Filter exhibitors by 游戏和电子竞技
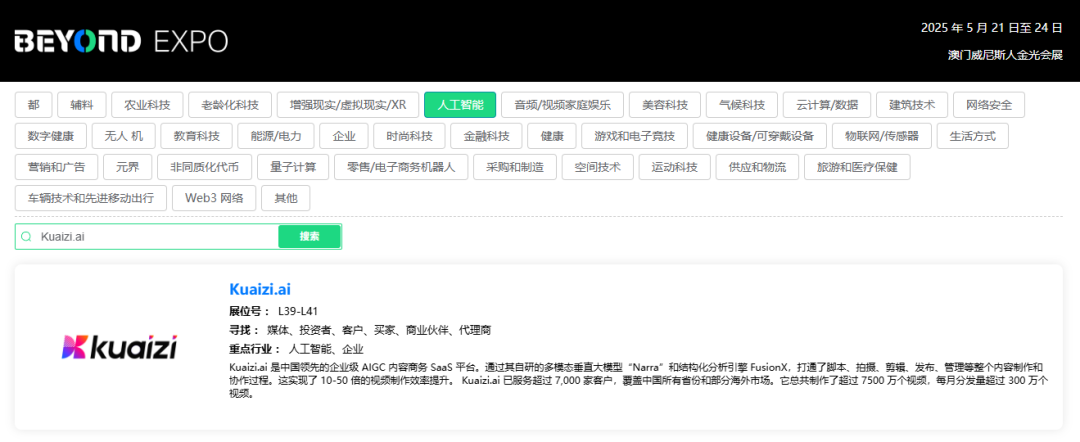 tap(634, 136)
